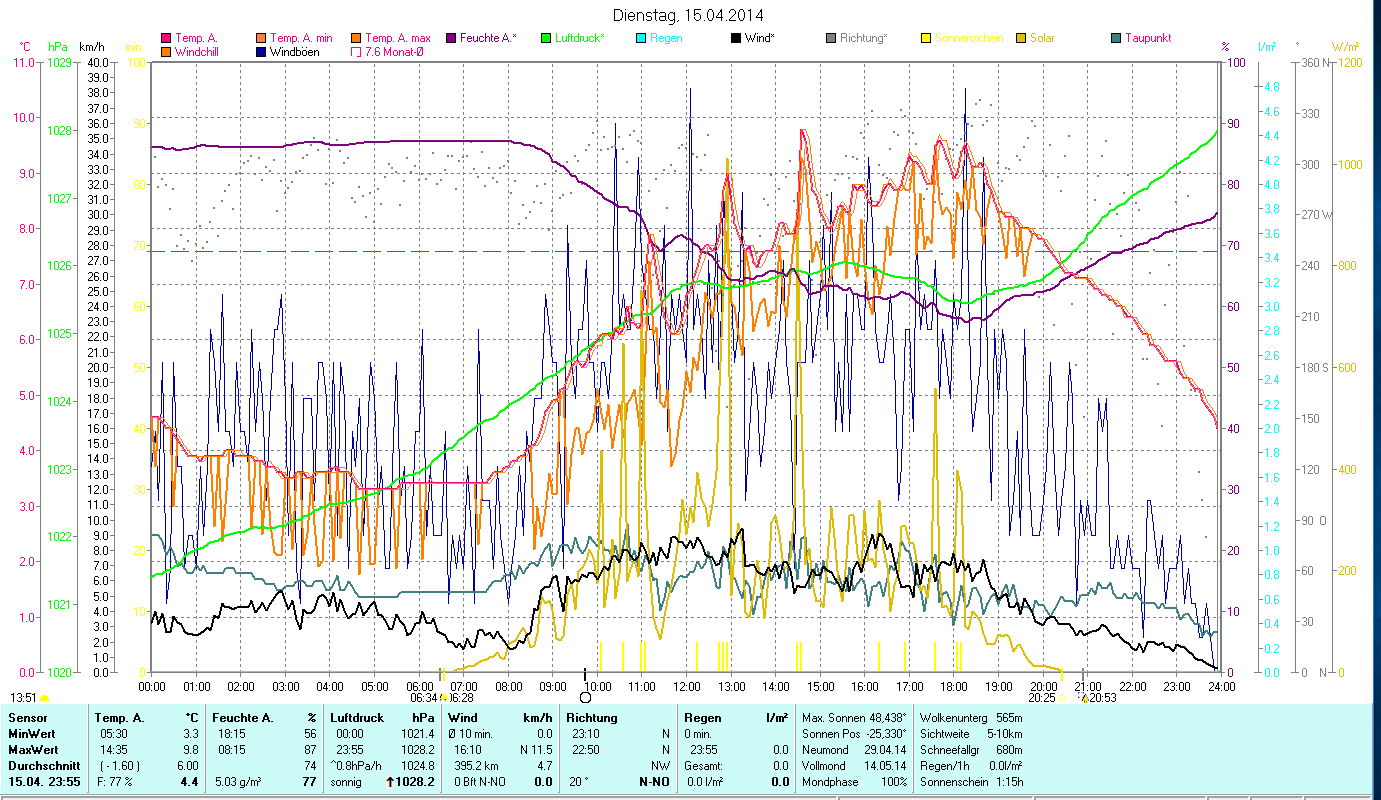The height and width of the screenshot is (800, 1381).
Task: Click the orange Windchill legend swatch
Action: click(x=166, y=52)
